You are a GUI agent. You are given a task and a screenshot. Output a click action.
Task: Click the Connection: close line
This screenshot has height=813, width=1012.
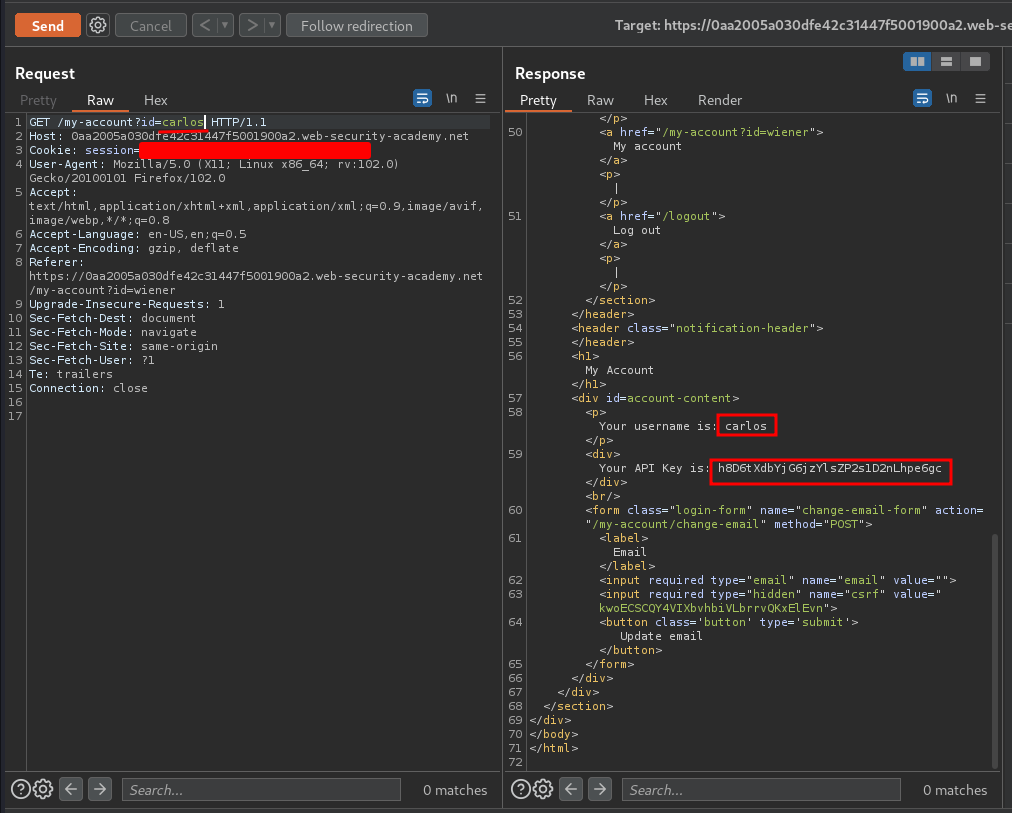pos(88,388)
